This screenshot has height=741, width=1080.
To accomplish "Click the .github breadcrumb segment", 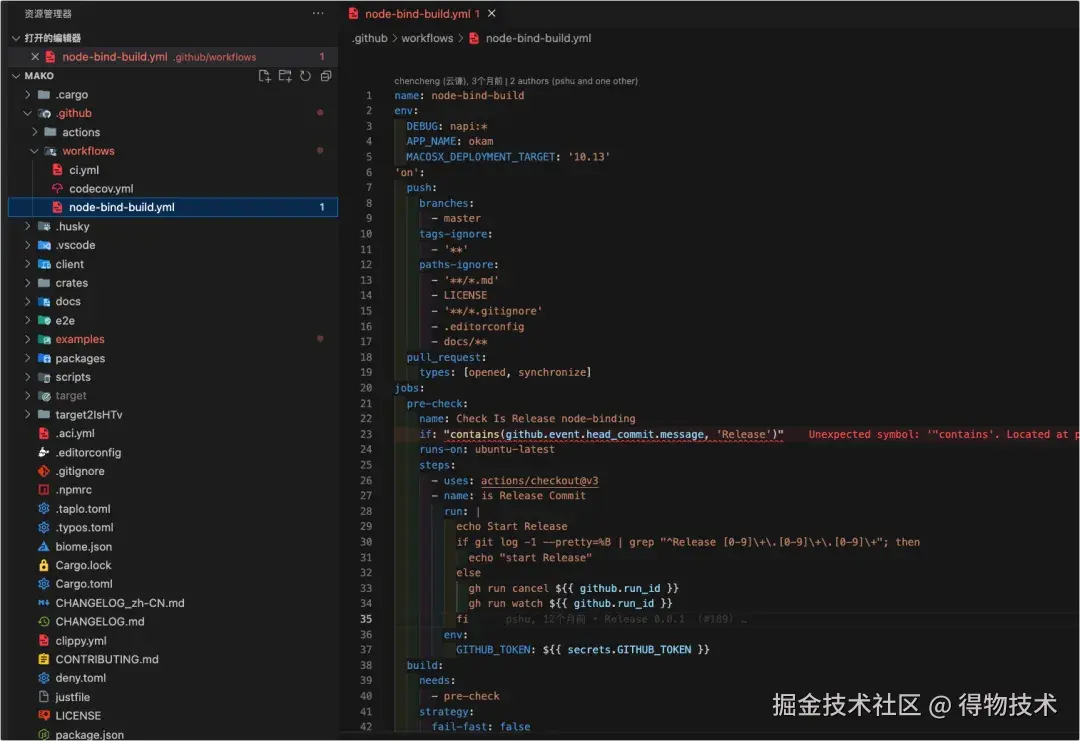I will [x=370, y=39].
